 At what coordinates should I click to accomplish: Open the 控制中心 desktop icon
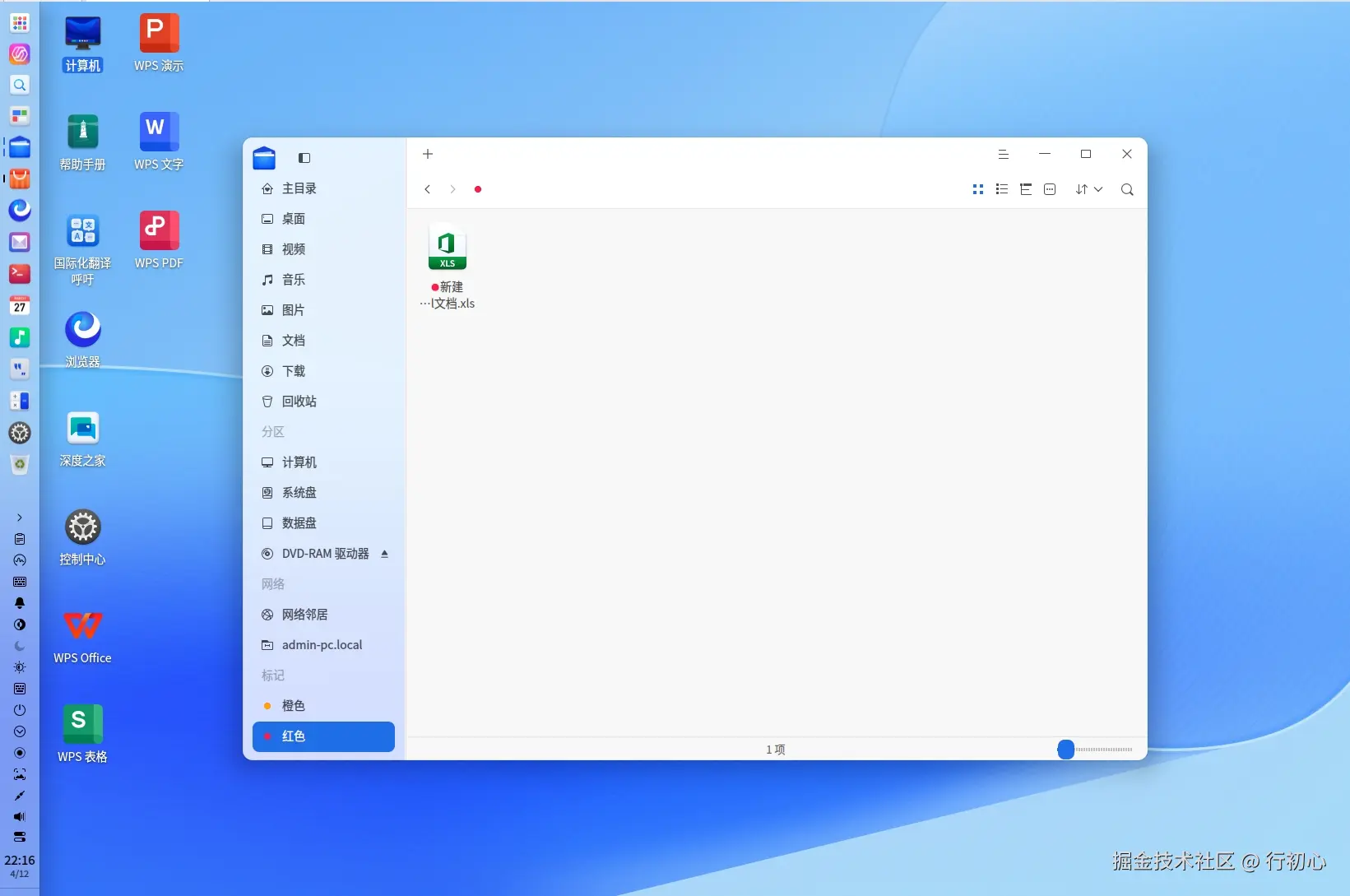(83, 536)
